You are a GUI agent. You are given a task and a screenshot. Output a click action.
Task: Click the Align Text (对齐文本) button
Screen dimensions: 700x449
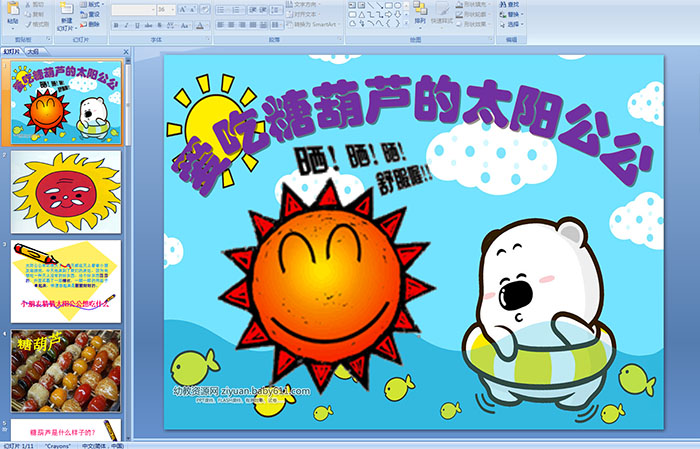tap(302, 14)
